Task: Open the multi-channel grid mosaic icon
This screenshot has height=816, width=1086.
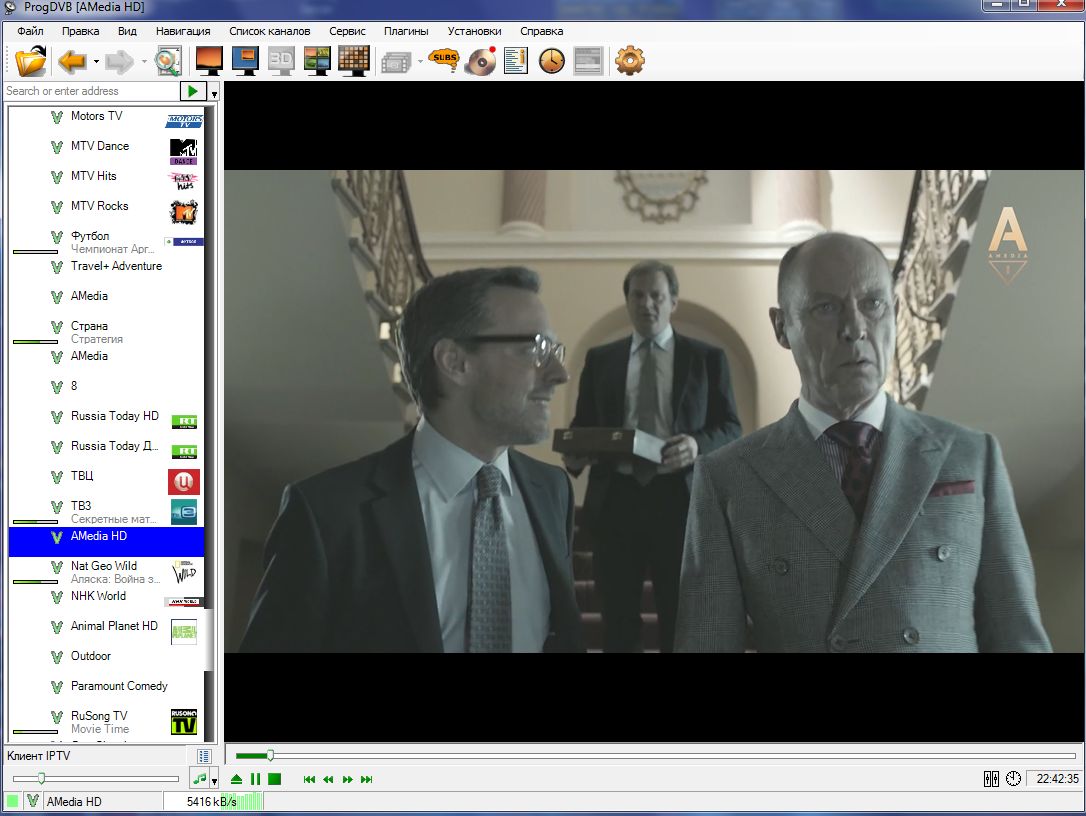Action: (x=353, y=61)
